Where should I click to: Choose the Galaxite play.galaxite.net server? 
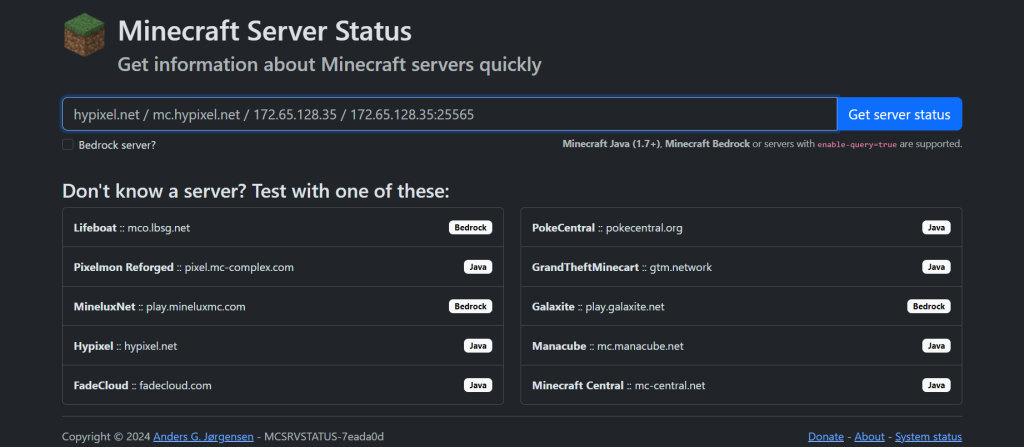pos(741,306)
